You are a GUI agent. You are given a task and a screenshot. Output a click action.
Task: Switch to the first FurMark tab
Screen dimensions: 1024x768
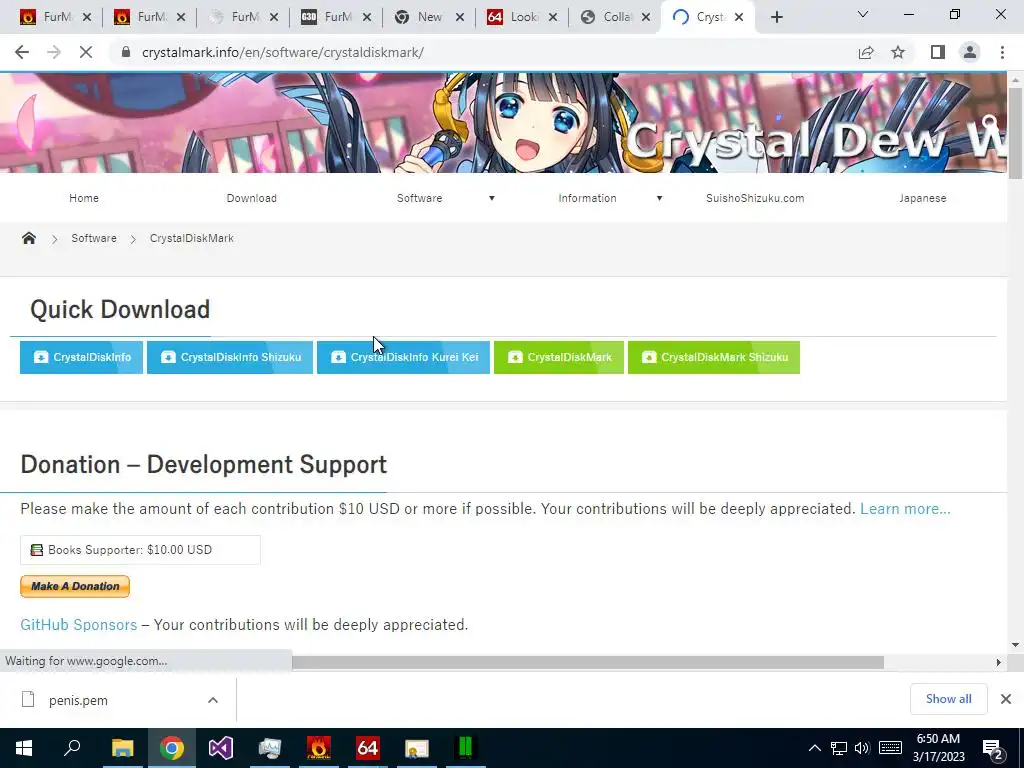(x=49, y=17)
